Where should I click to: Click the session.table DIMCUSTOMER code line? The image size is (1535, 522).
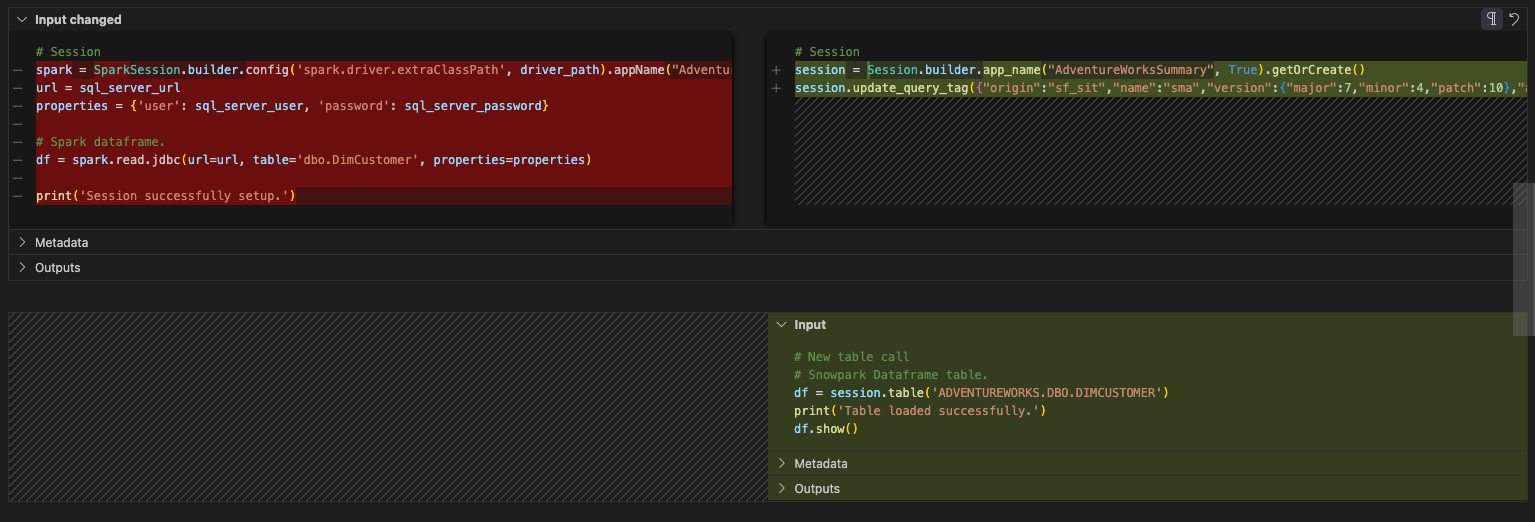pyautogui.click(x=980, y=393)
